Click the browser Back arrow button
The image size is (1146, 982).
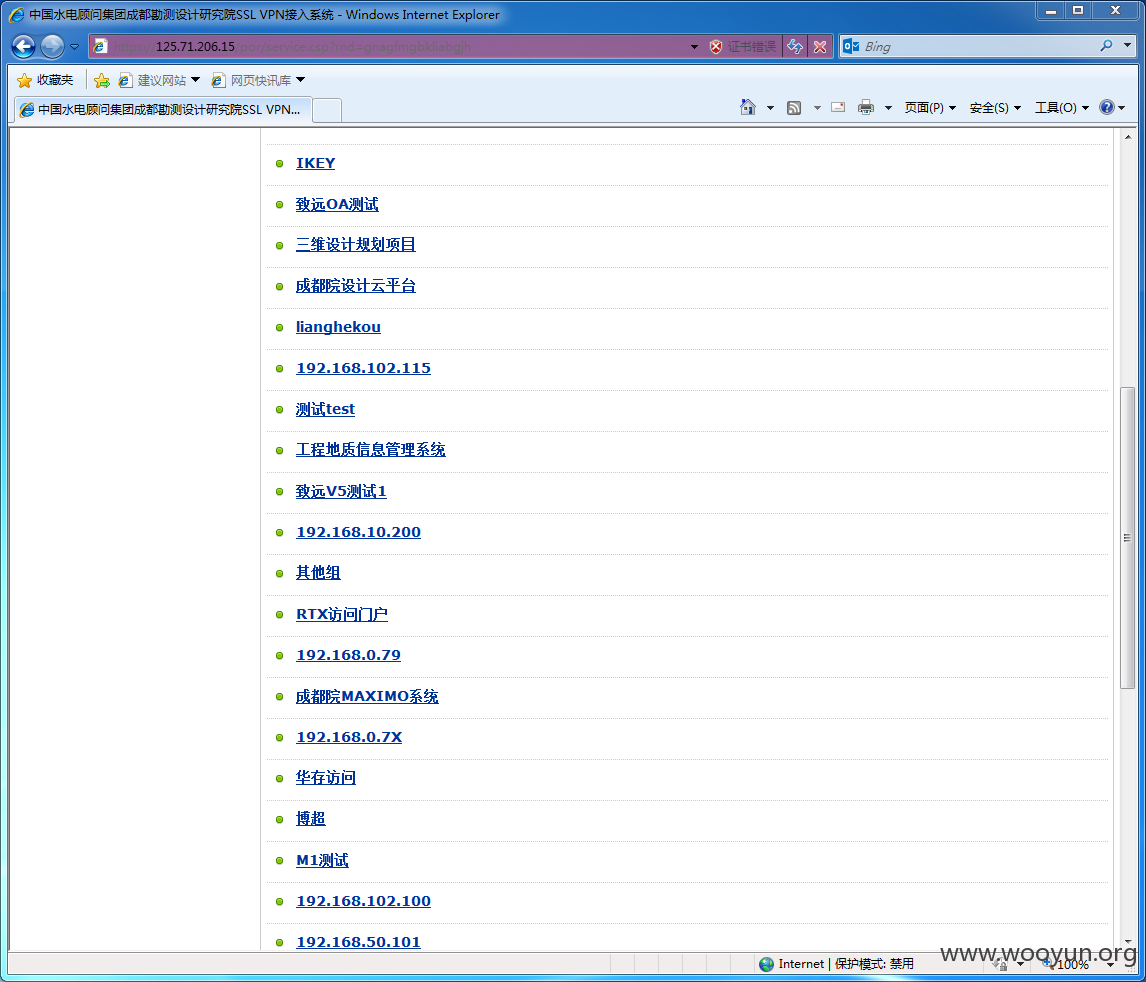tap(23, 47)
